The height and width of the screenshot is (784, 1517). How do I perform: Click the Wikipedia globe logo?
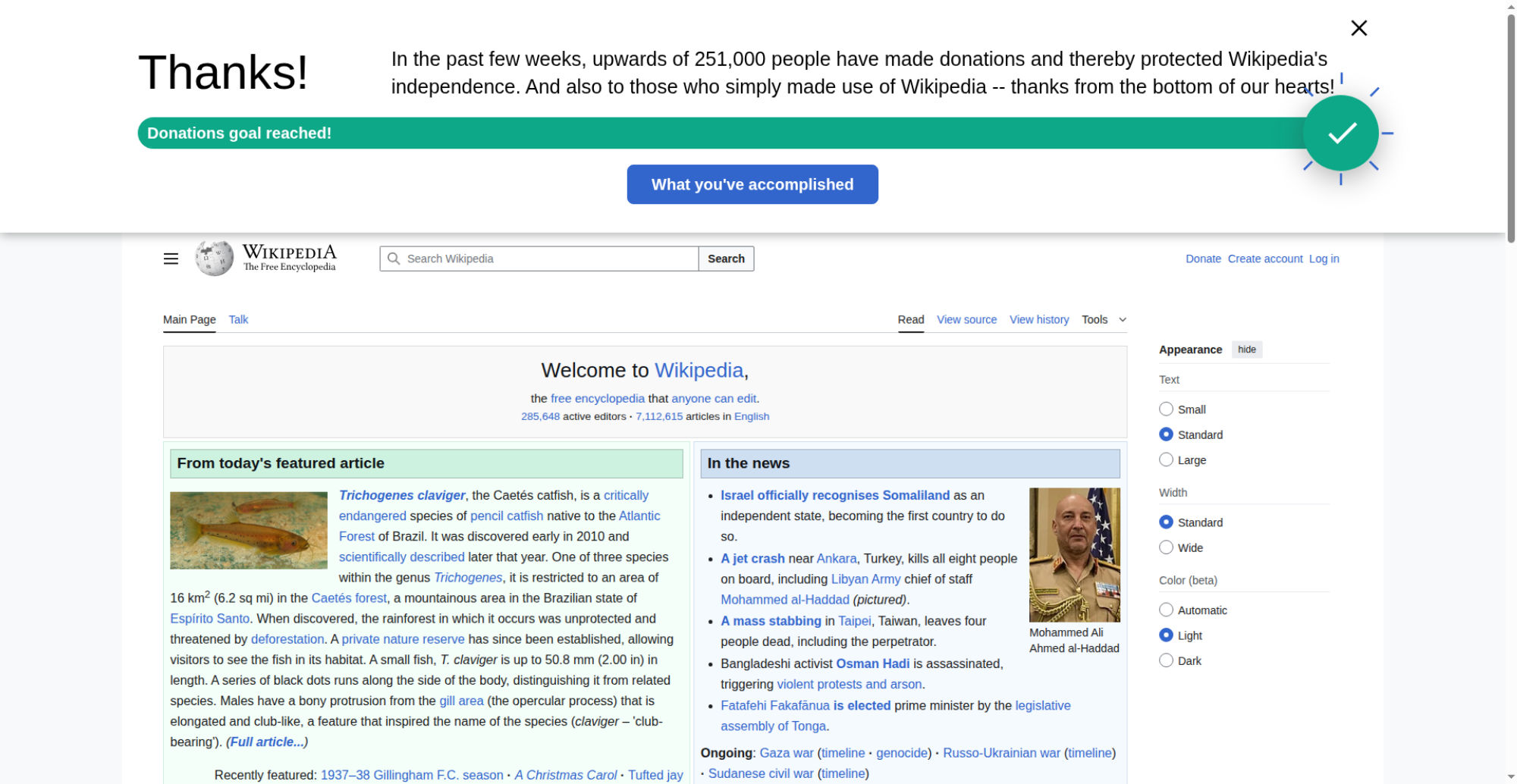pos(214,259)
